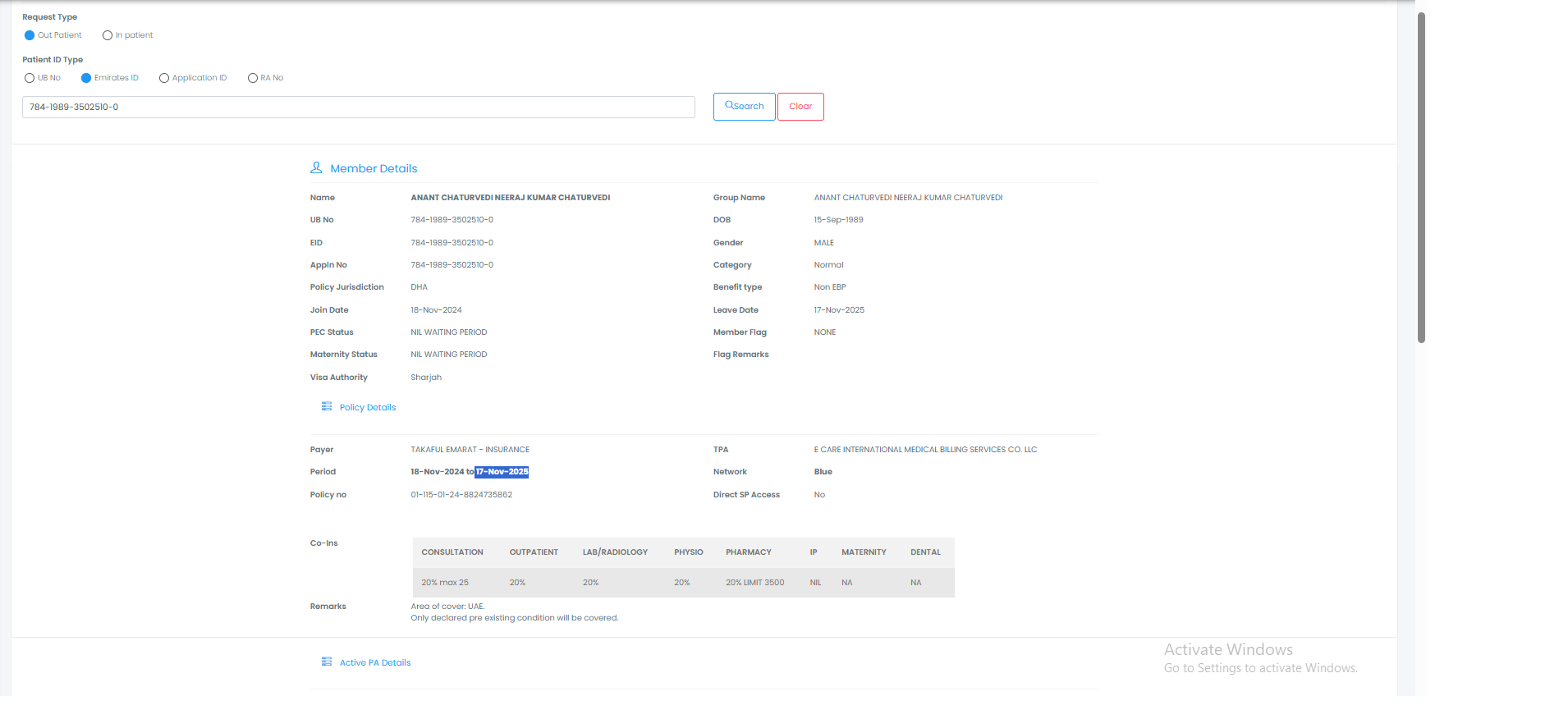Viewport: 1568px width, 719px height.
Task: Open the Policy Details section heading text
Action: click(x=368, y=408)
